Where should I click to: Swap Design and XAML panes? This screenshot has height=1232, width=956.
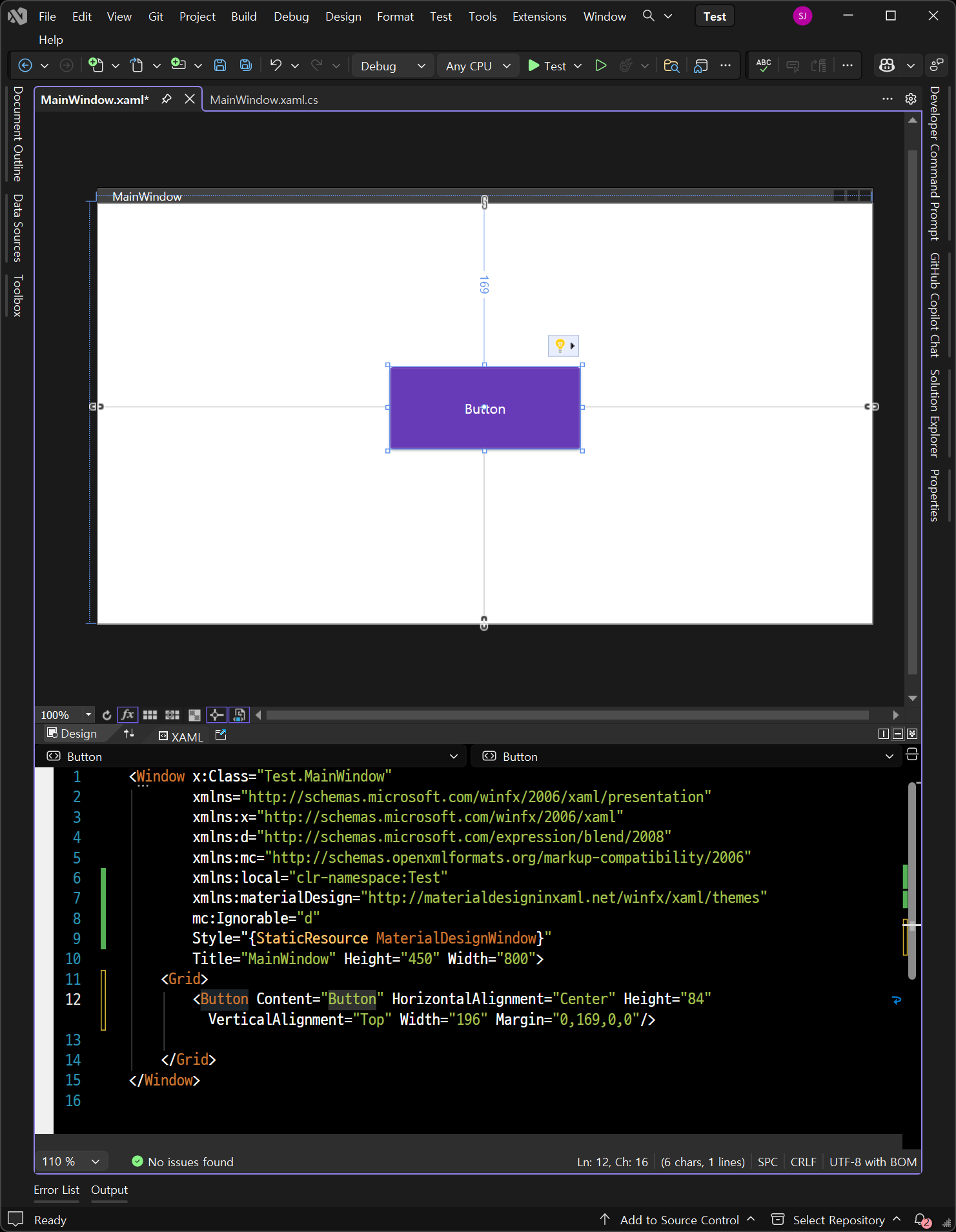(x=129, y=734)
